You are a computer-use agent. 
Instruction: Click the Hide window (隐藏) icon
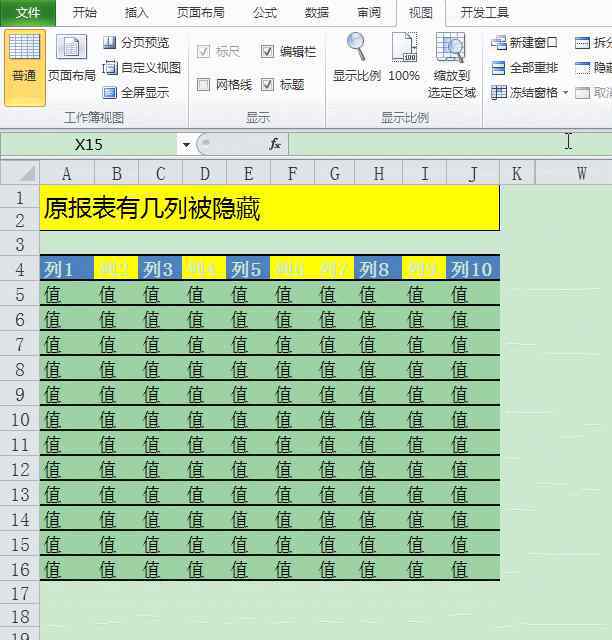582,68
